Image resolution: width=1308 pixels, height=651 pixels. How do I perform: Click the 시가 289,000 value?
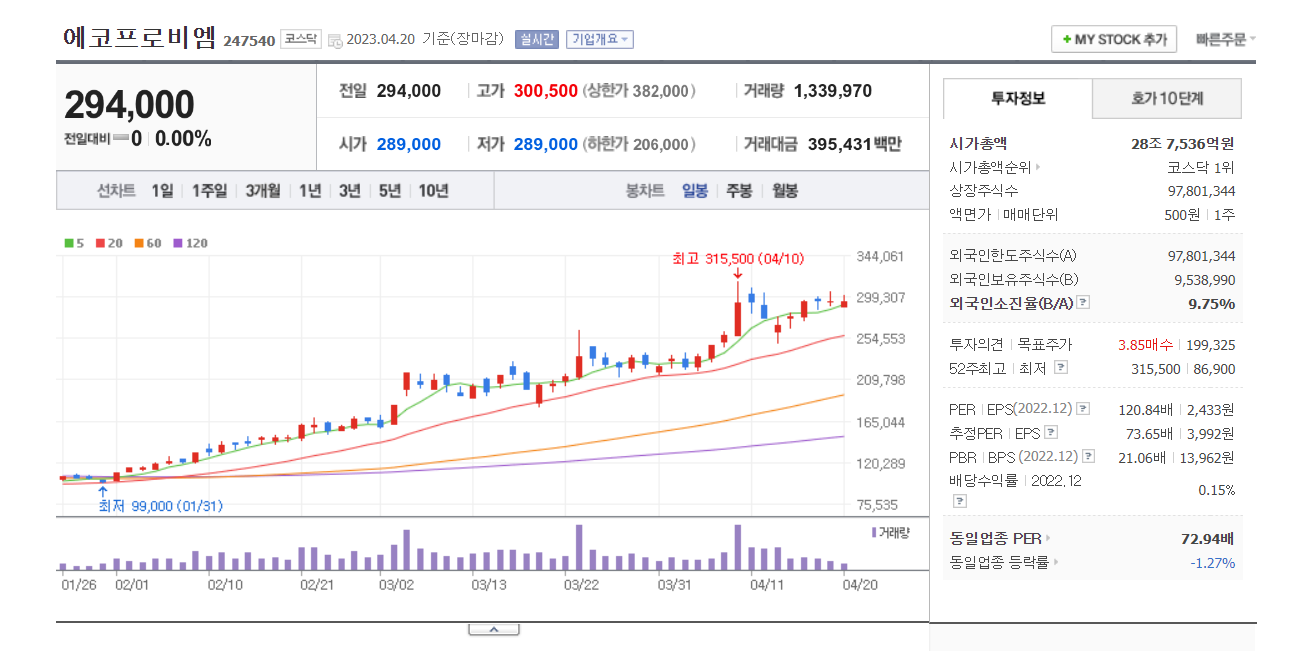click(409, 144)
